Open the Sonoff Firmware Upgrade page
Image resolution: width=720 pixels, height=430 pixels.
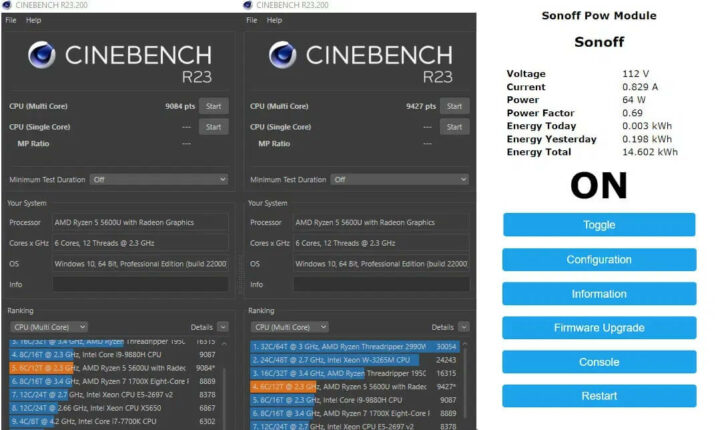pos(598,328)
